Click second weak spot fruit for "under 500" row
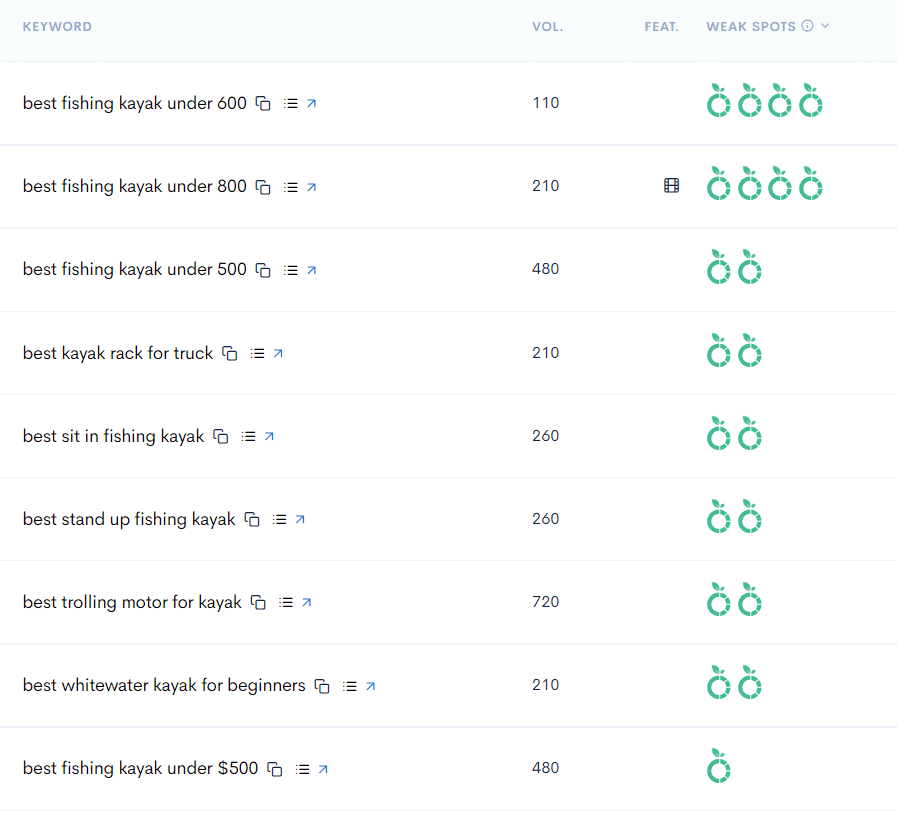 [749, 268]
